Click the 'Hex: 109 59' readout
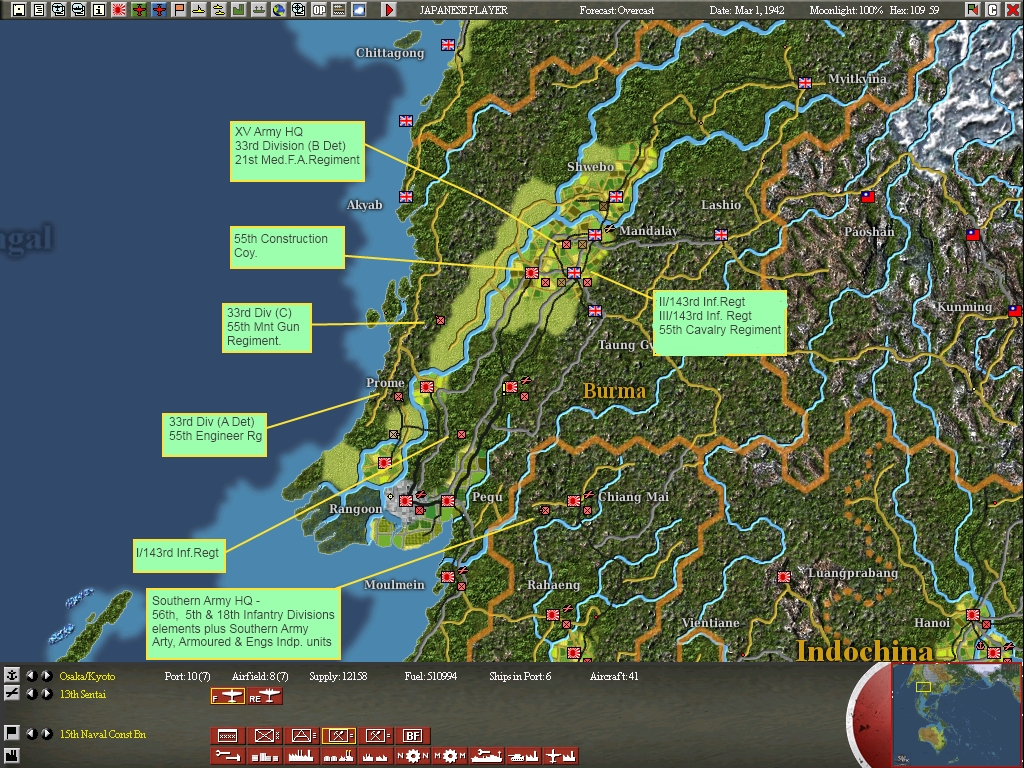This screenshot has height=768, width=1024. tap(914, 10)
